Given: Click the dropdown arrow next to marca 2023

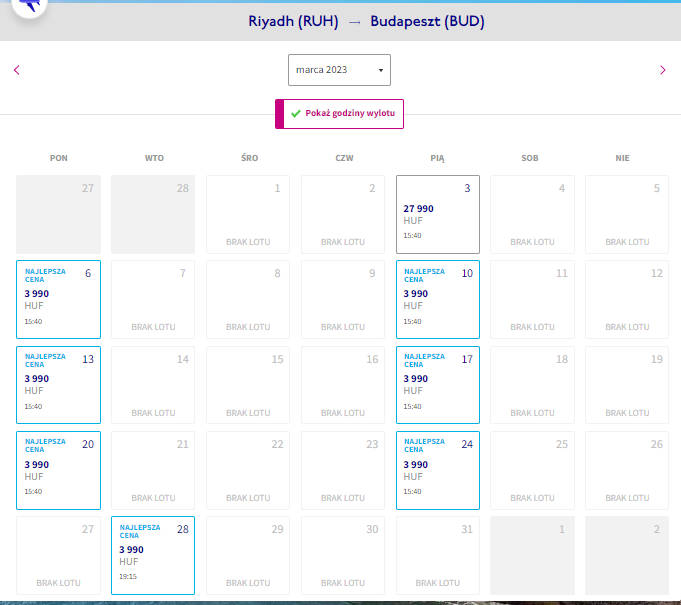Looking at the screenshot, I should click(x=381, y=70).
